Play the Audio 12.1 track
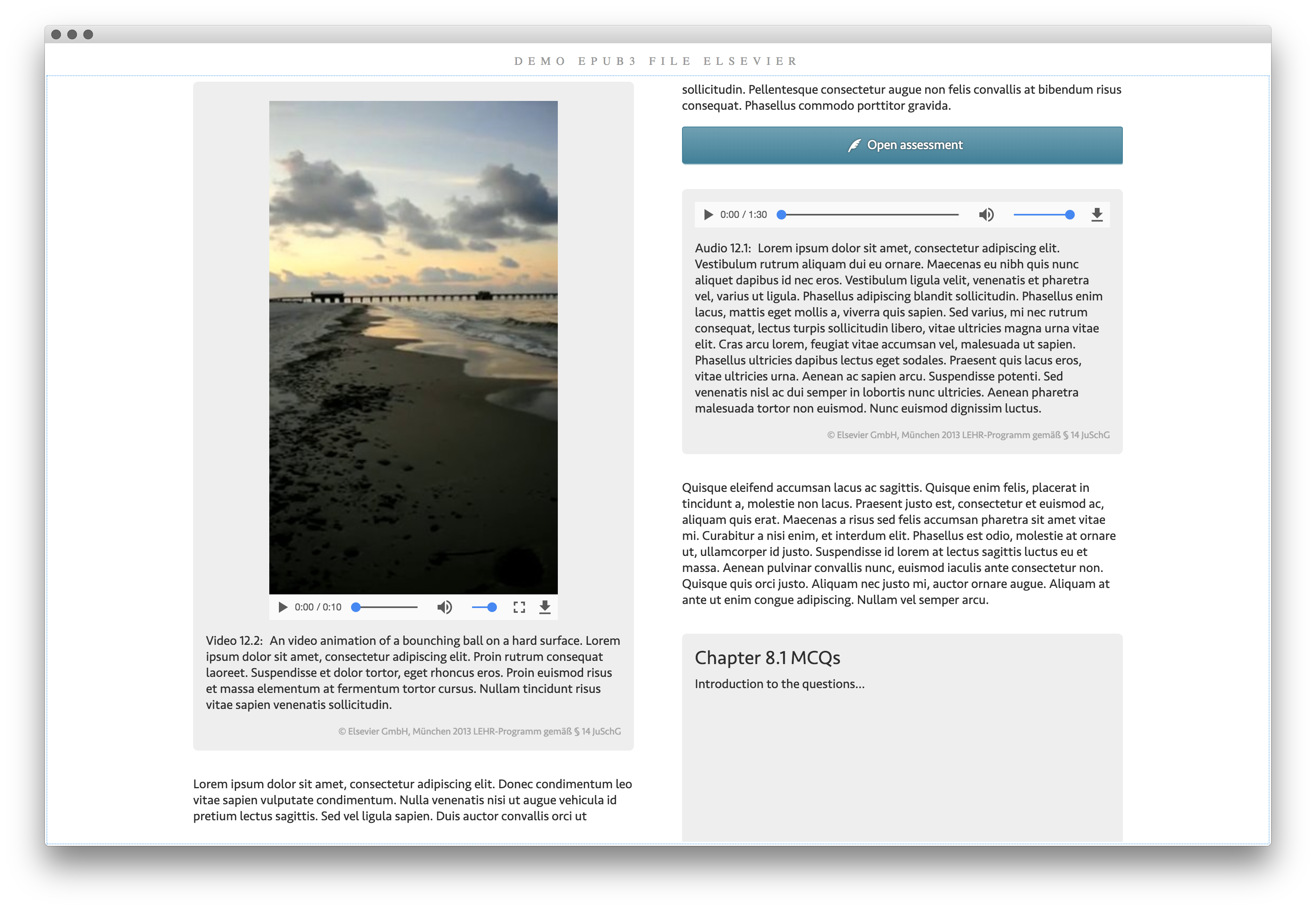Image resolution: width=1316 pixels, height=910 pixels. (x=708, y=214)
